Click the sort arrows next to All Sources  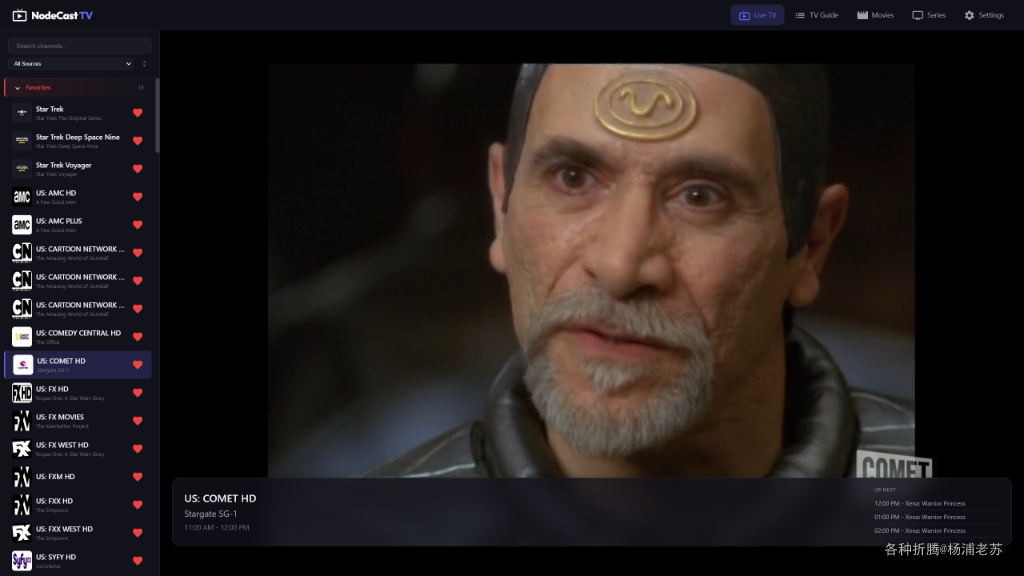click(x=144, y=63)
